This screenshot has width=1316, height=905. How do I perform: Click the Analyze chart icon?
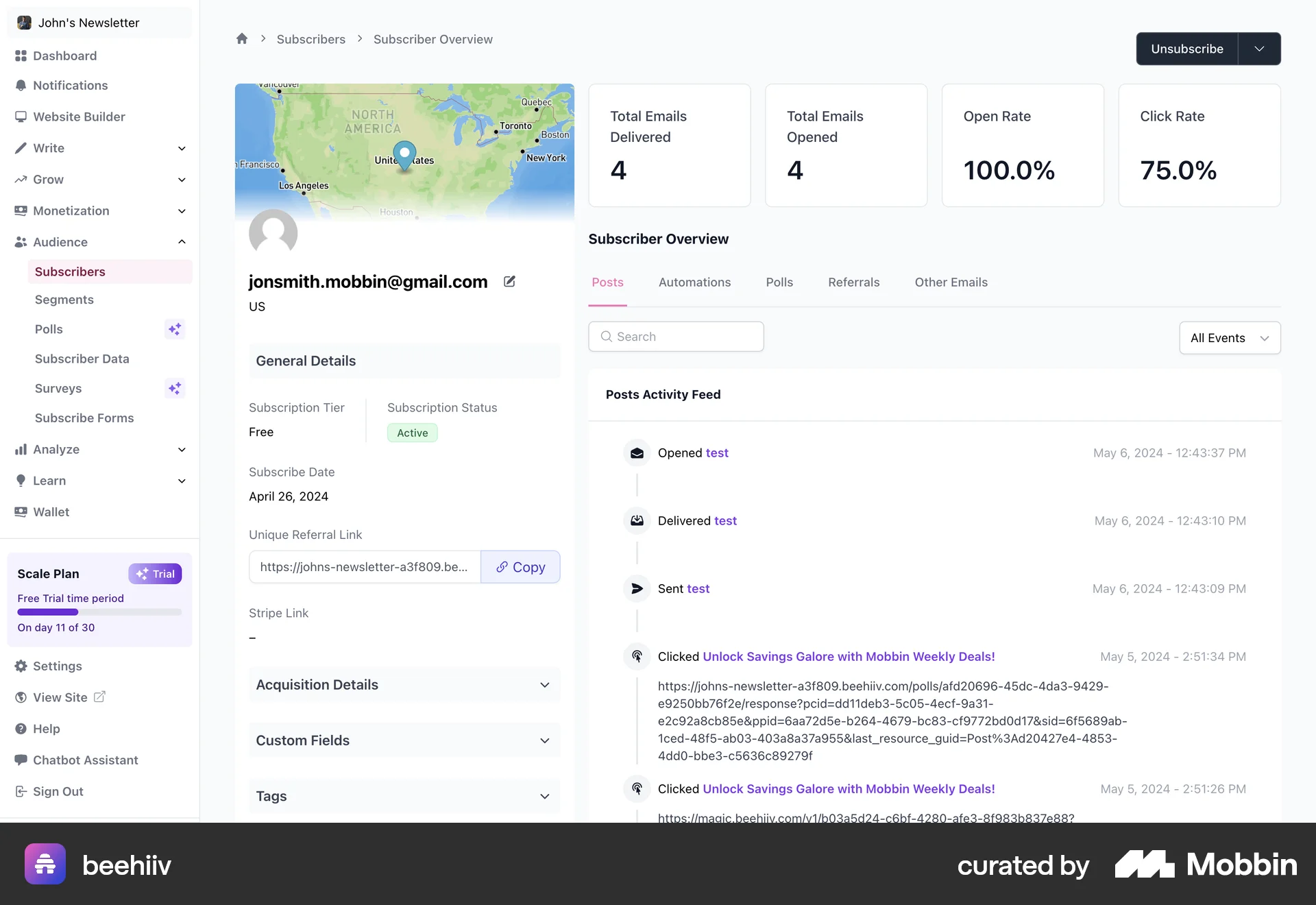pos(21,449)
